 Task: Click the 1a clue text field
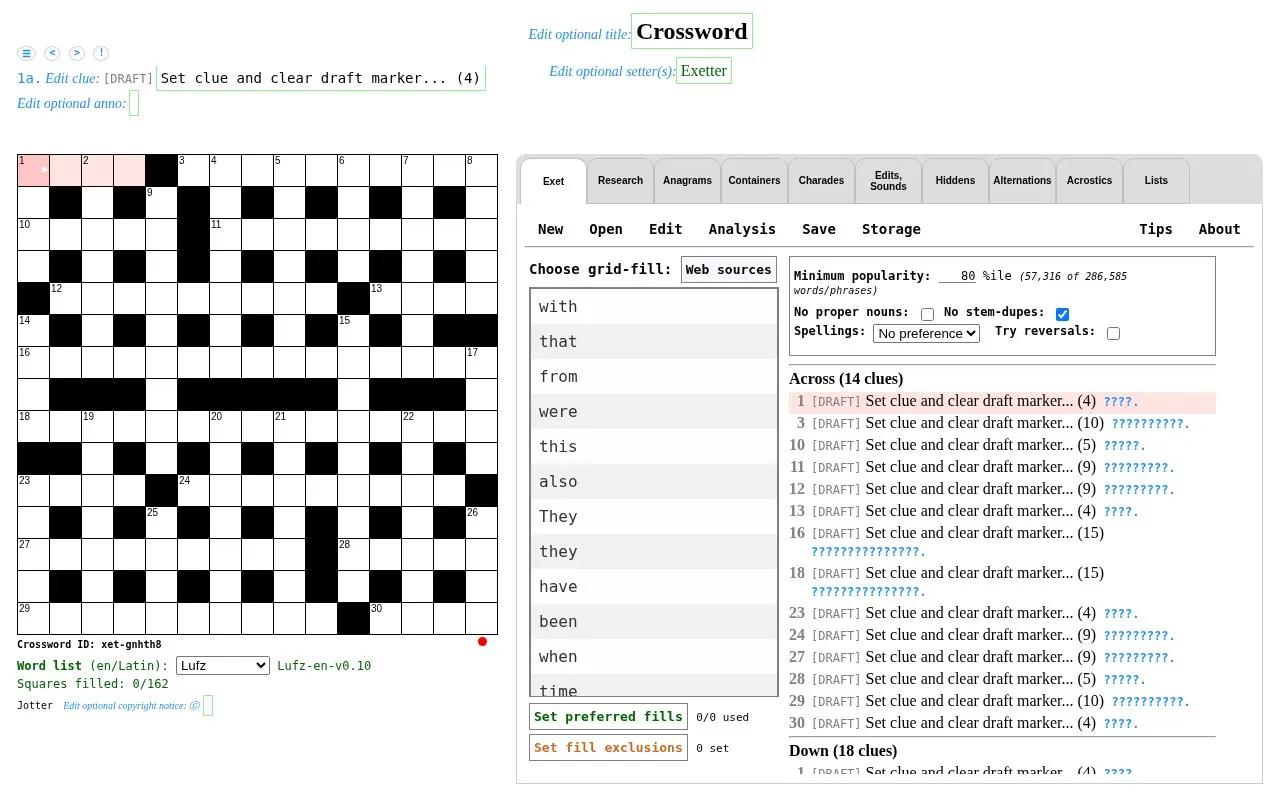point(321,78)
